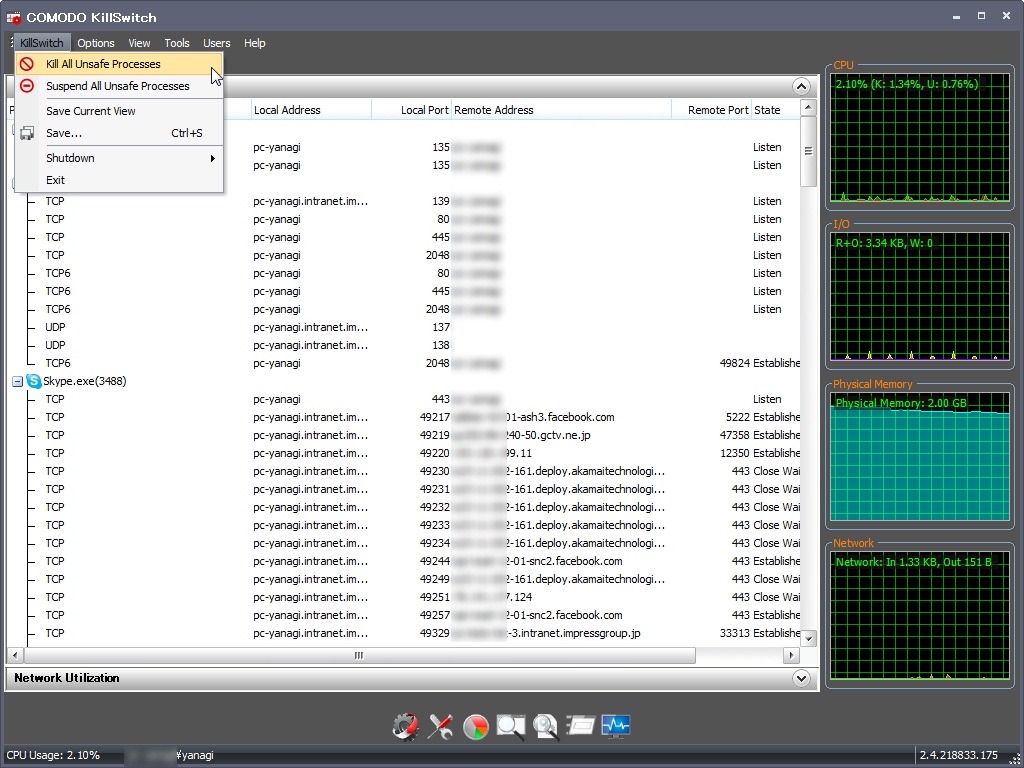Click the vertical scrollbar down arrow
The image size is (1024, 768).
(x=808, y=639)
